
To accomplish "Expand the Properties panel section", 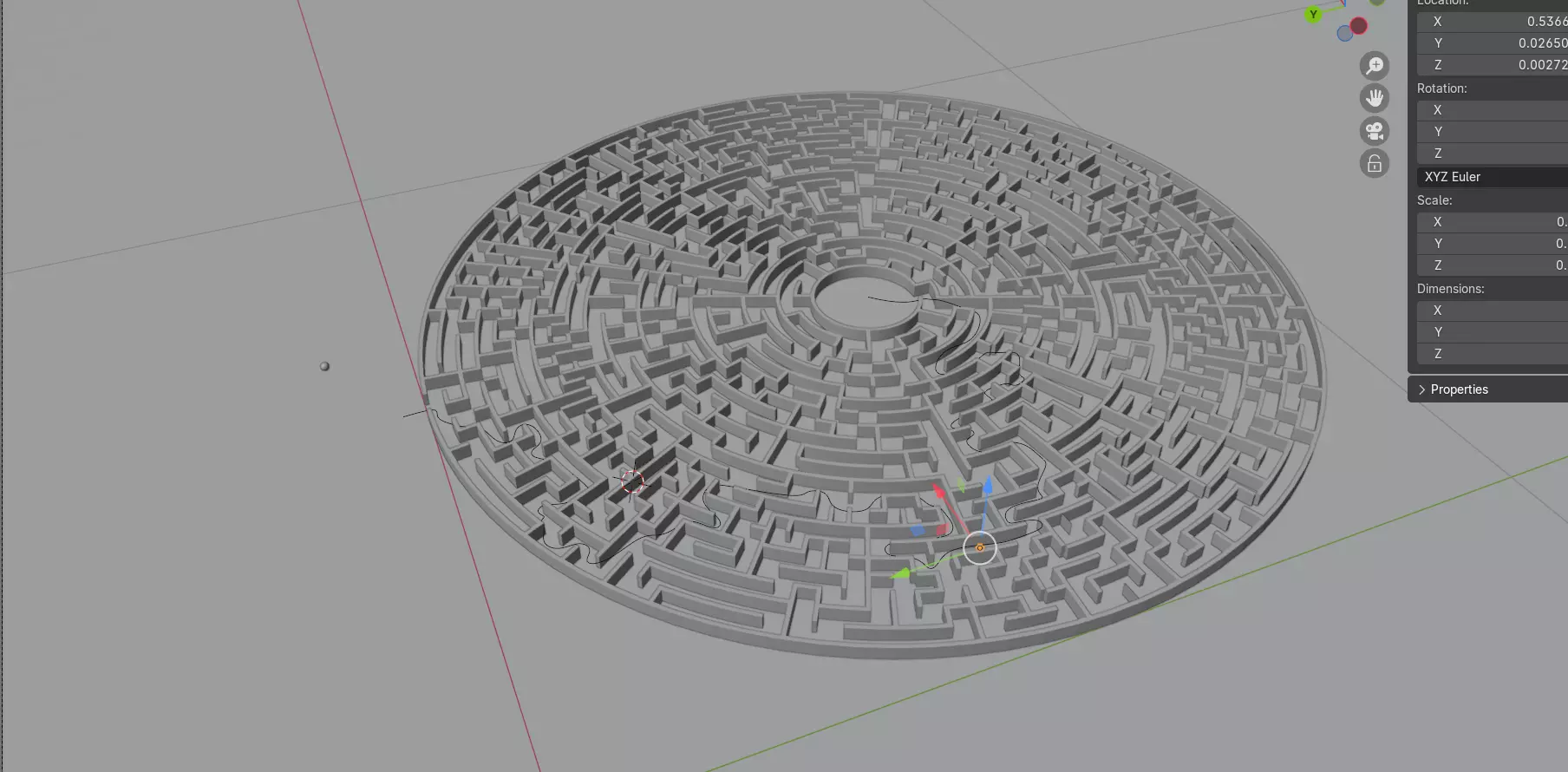I will pos(1487,389).
